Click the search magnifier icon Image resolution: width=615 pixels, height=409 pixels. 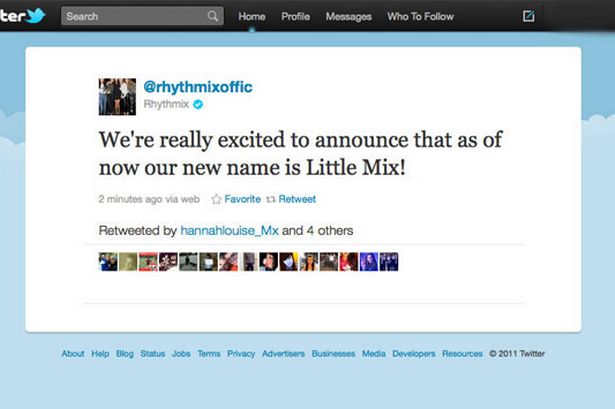213,16
